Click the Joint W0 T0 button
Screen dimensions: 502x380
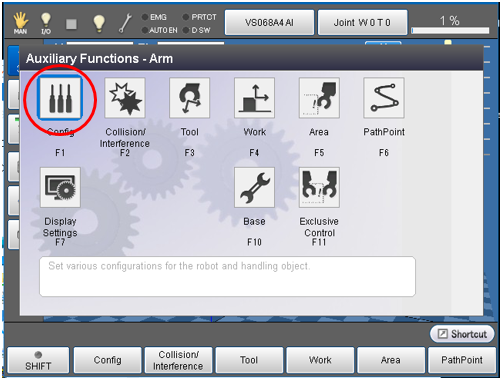(362, 22)
